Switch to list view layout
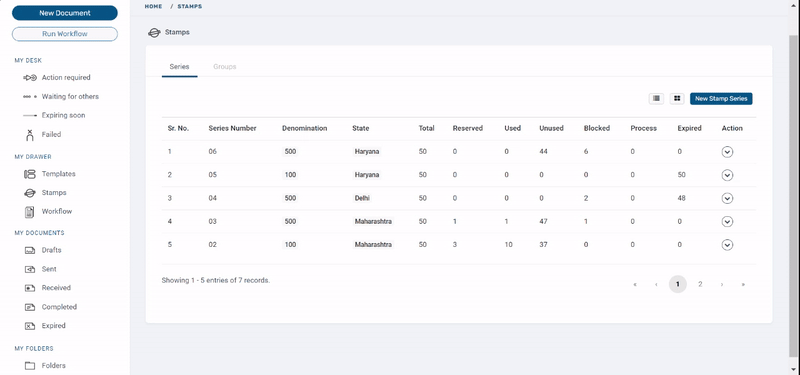This screenshot has width=800, height=375. (656, 98)
